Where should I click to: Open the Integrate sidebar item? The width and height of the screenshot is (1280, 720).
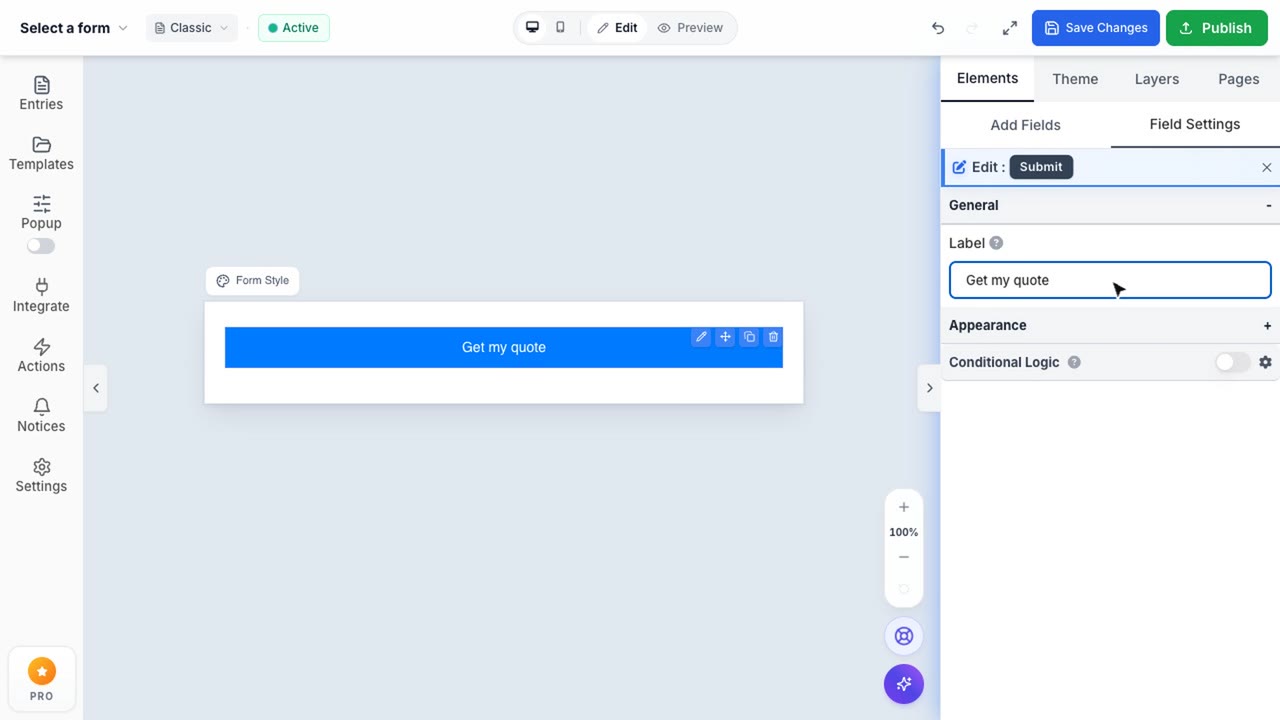click(41, 295)
